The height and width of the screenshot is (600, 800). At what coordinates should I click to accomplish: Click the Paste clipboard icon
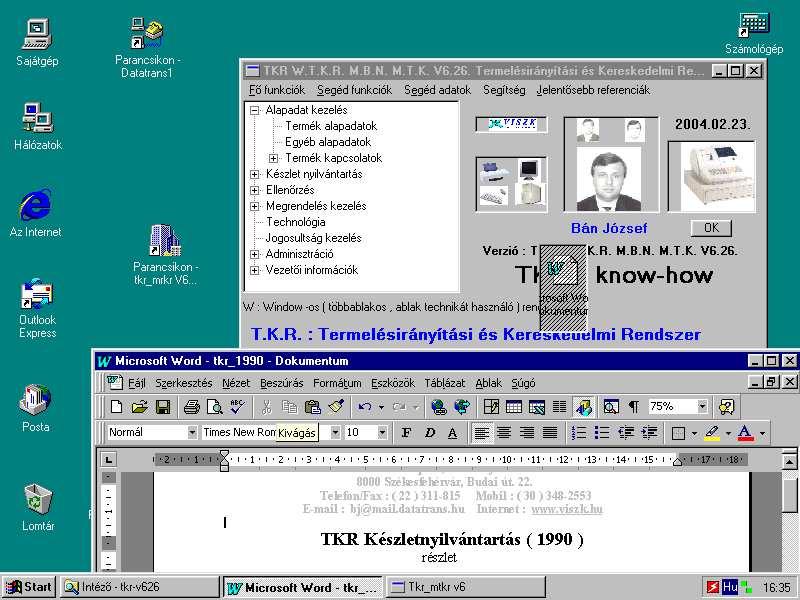point(312,407)
